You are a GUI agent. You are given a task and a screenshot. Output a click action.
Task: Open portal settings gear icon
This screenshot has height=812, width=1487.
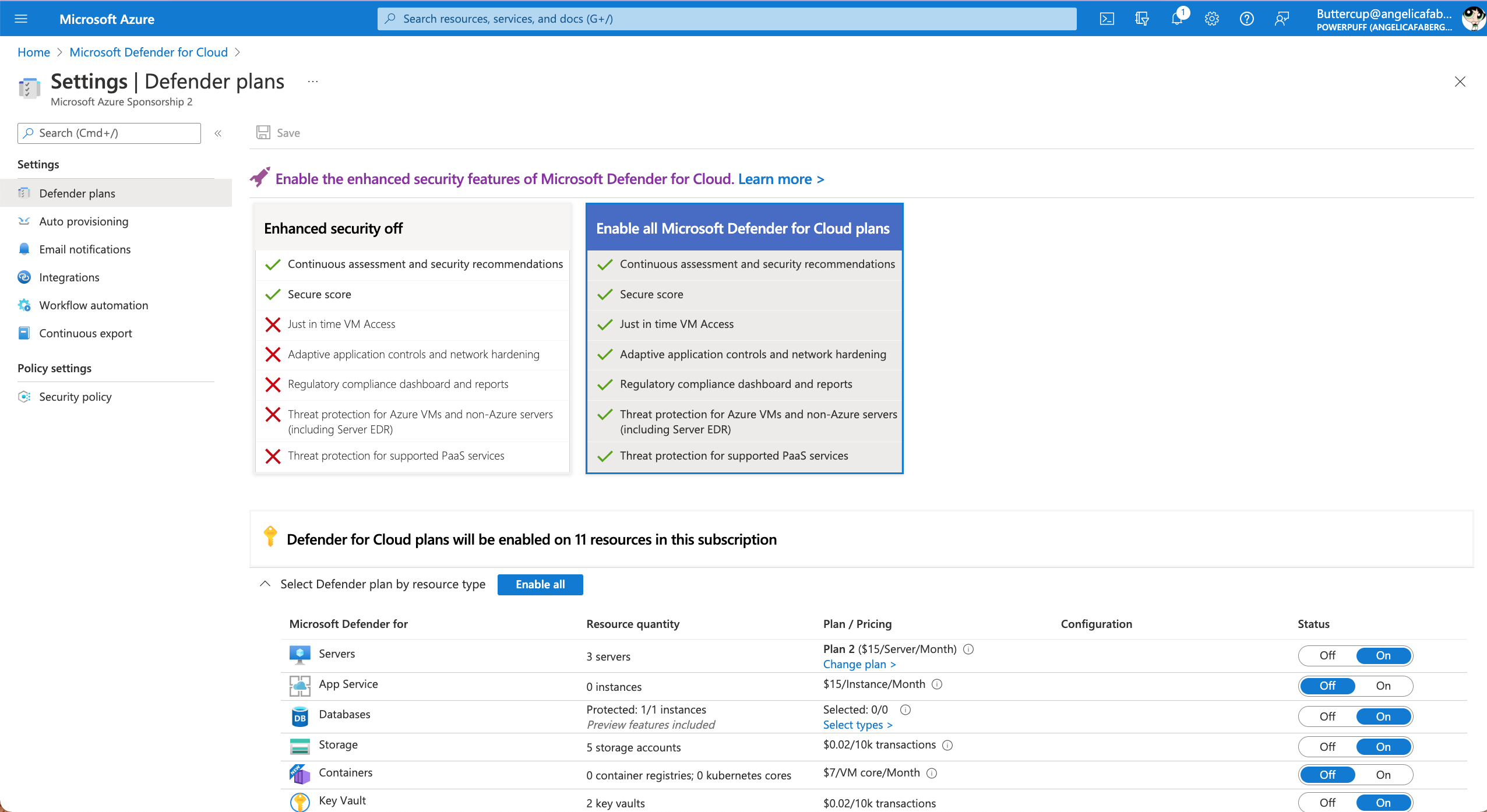[x=1211, y=19]
